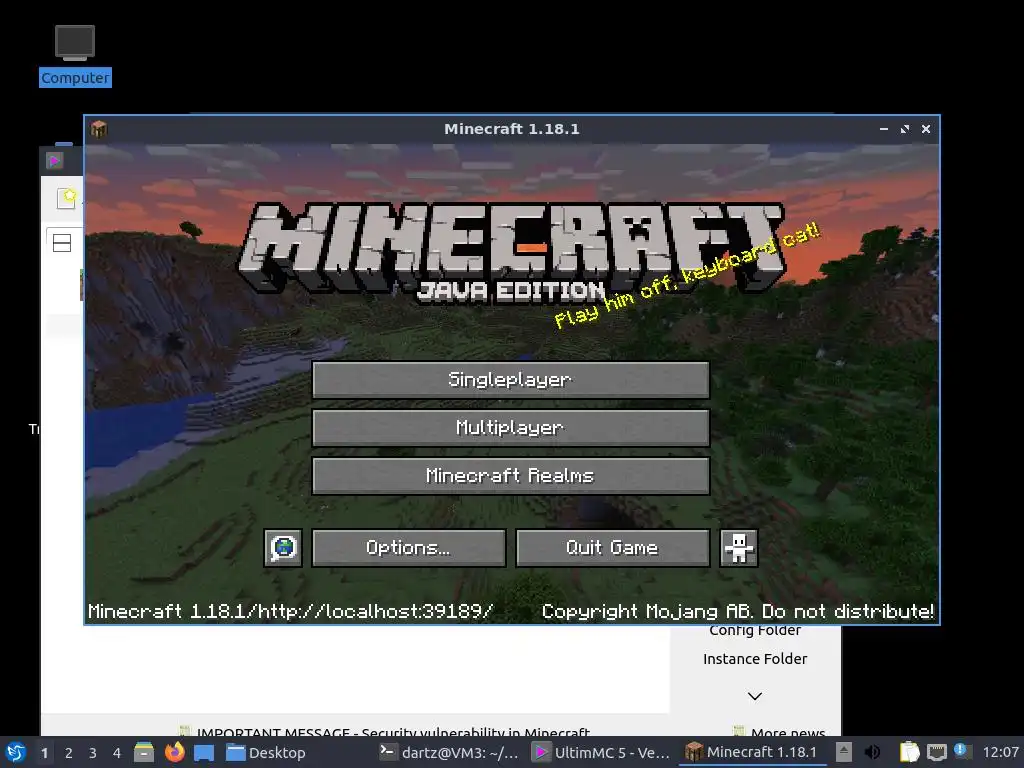Click the Minecraft 1.18.1 taskbar entry

pos(753,752)
